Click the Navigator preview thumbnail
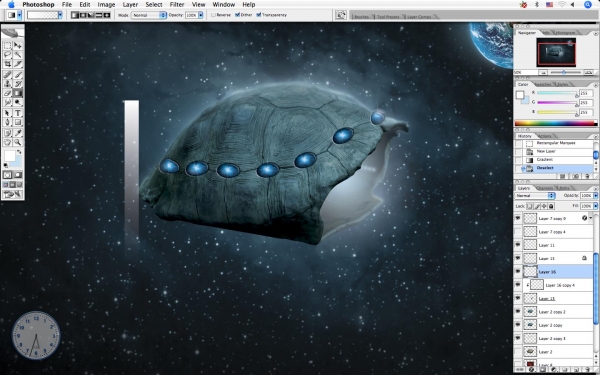This screenshot has height=375, width=600. click(556, 52)
